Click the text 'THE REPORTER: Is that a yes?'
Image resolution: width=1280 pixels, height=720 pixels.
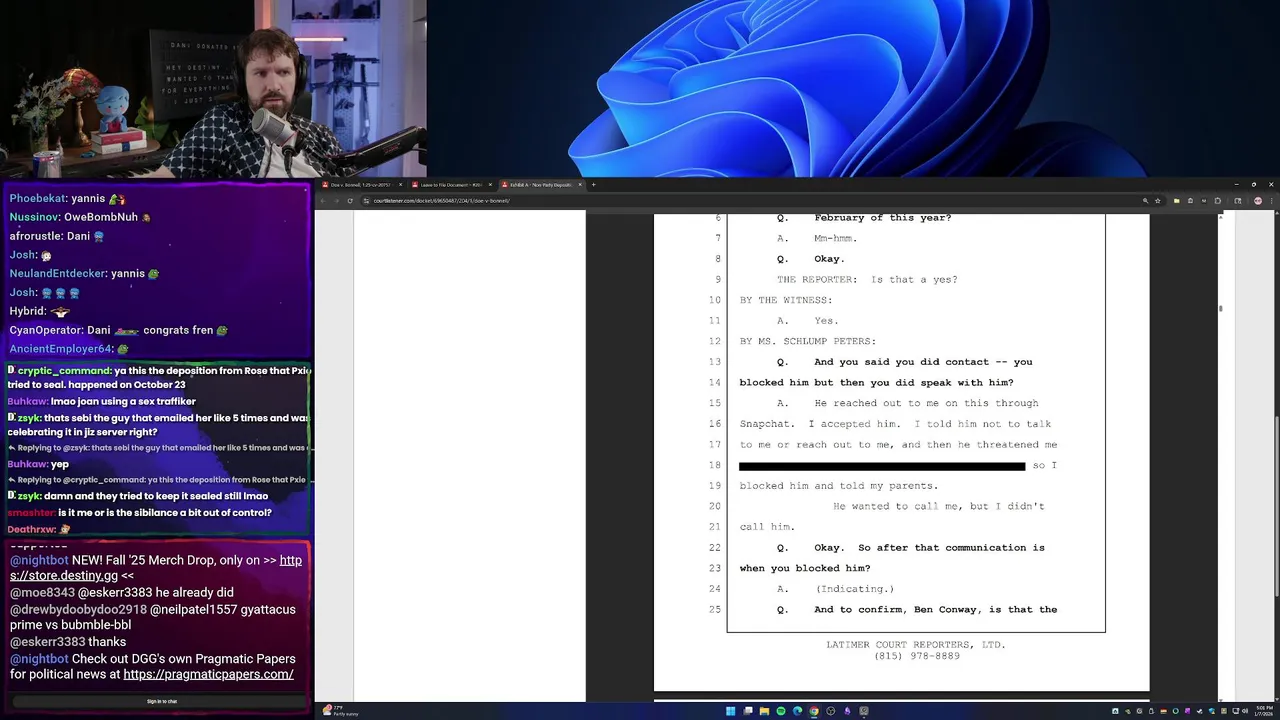(867, 279)
